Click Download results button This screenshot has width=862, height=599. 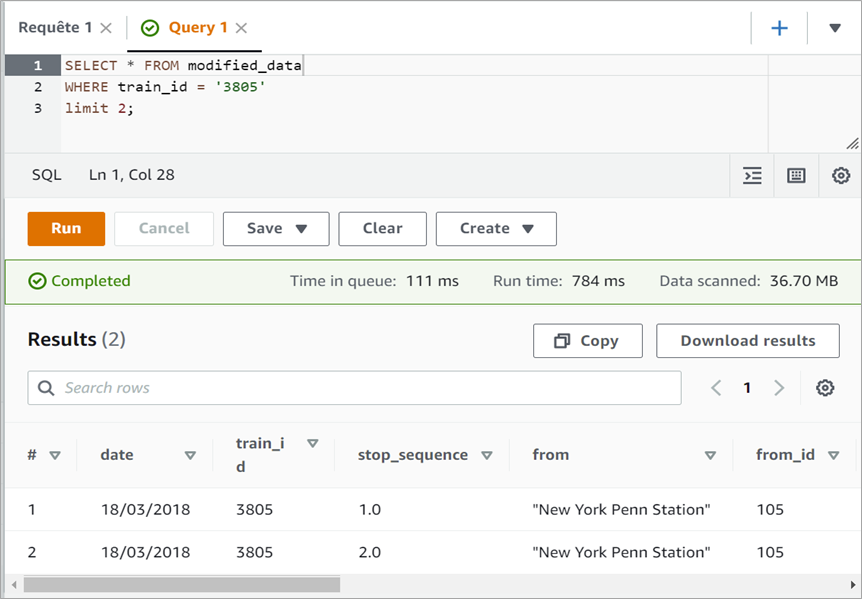(x=747, y=341)
